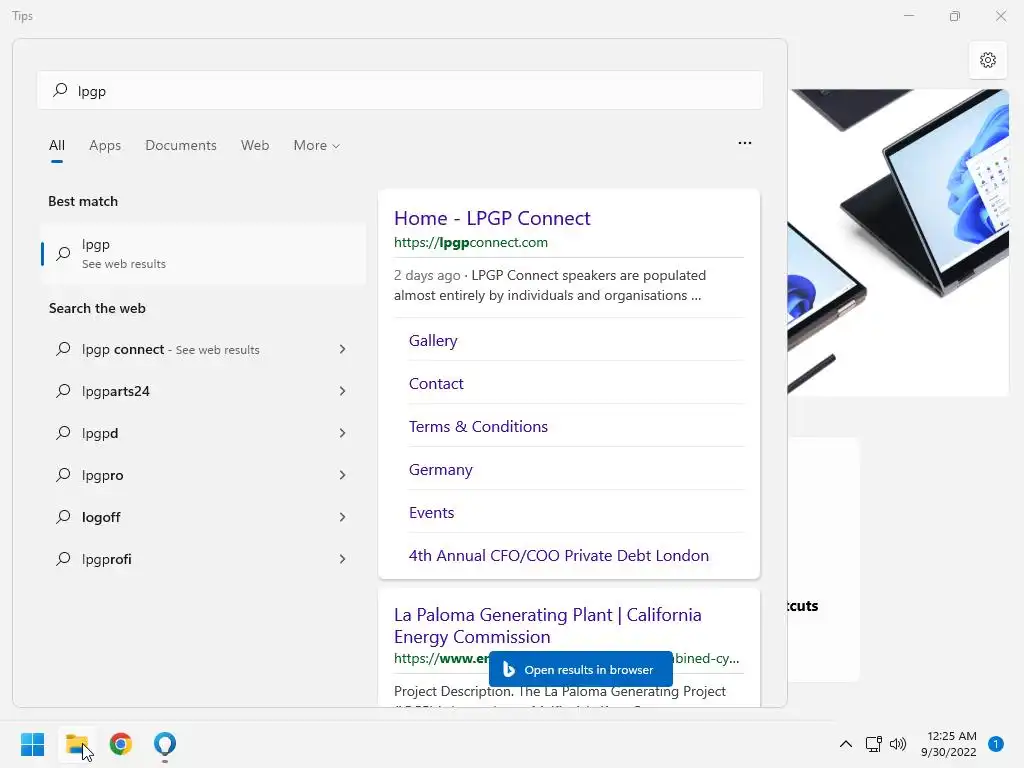The height and width of the screenshot is (768, 1024).
Task: Select the All search tab
Action: click(57, 146)
